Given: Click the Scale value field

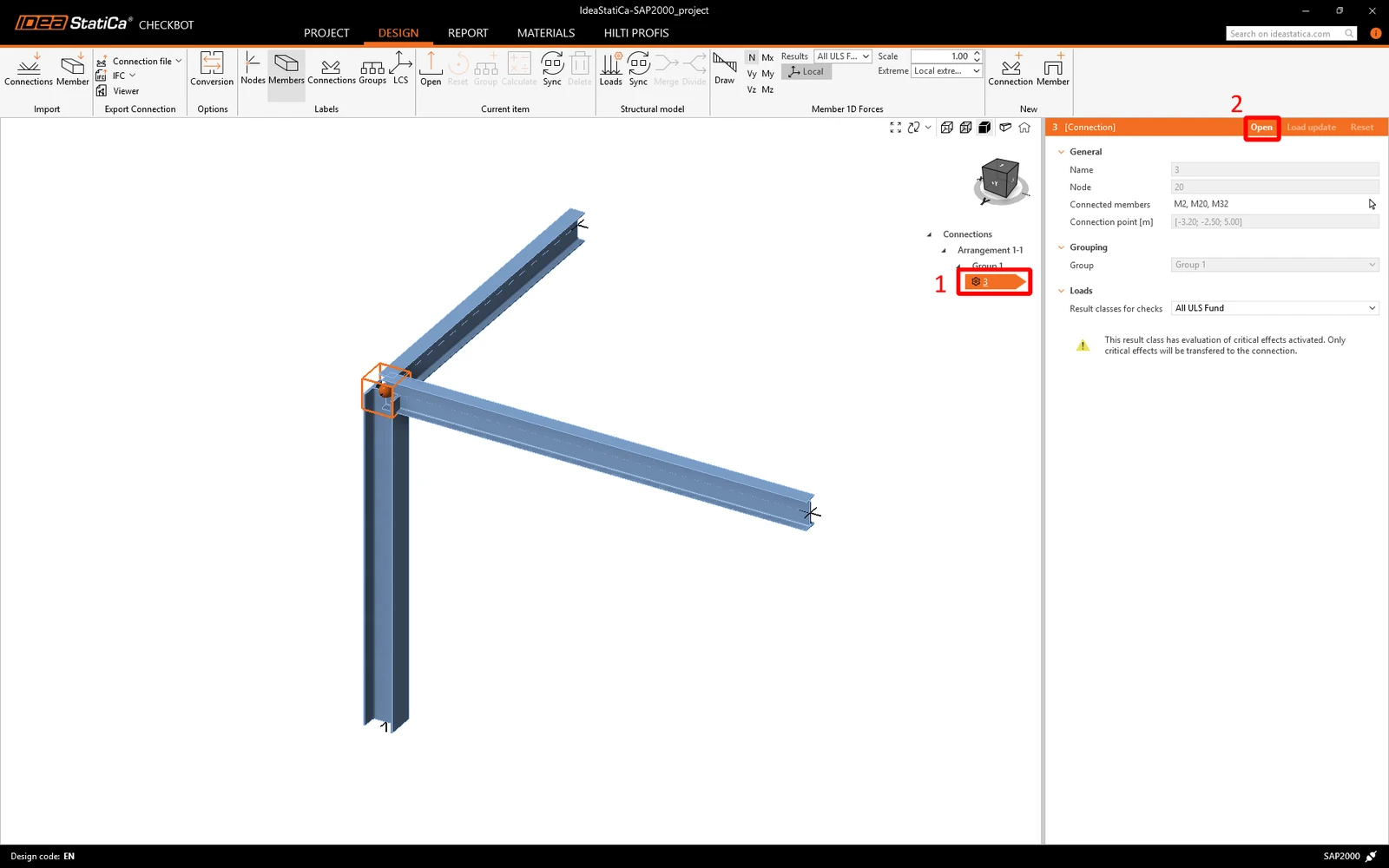Looking at the screenshot, I should 941,56.
